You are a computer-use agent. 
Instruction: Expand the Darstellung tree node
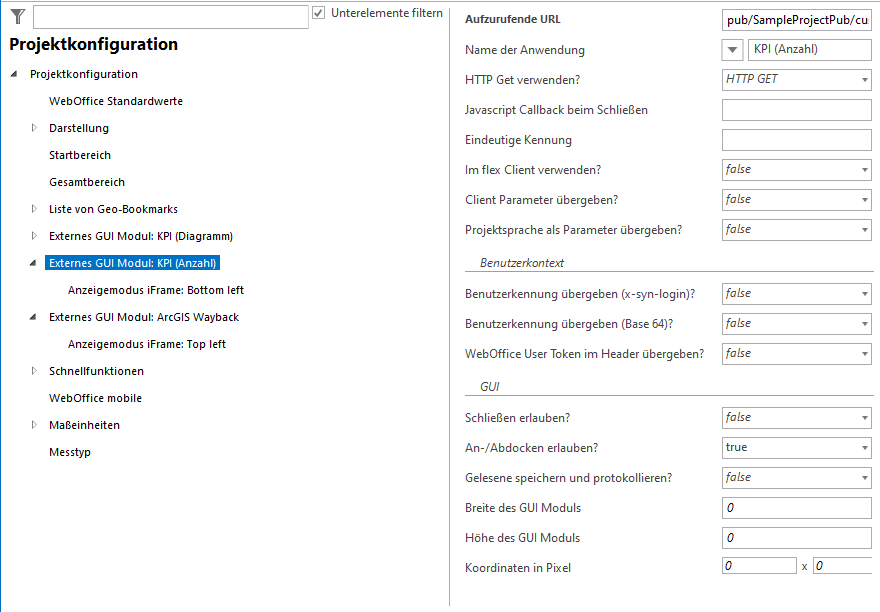coord(32,128)
